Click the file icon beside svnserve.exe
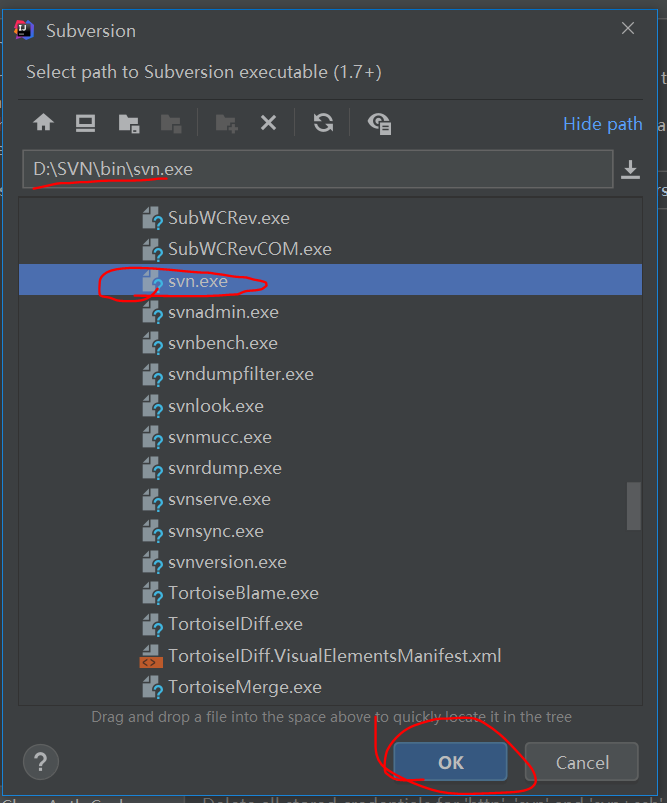 click(152, 499)
